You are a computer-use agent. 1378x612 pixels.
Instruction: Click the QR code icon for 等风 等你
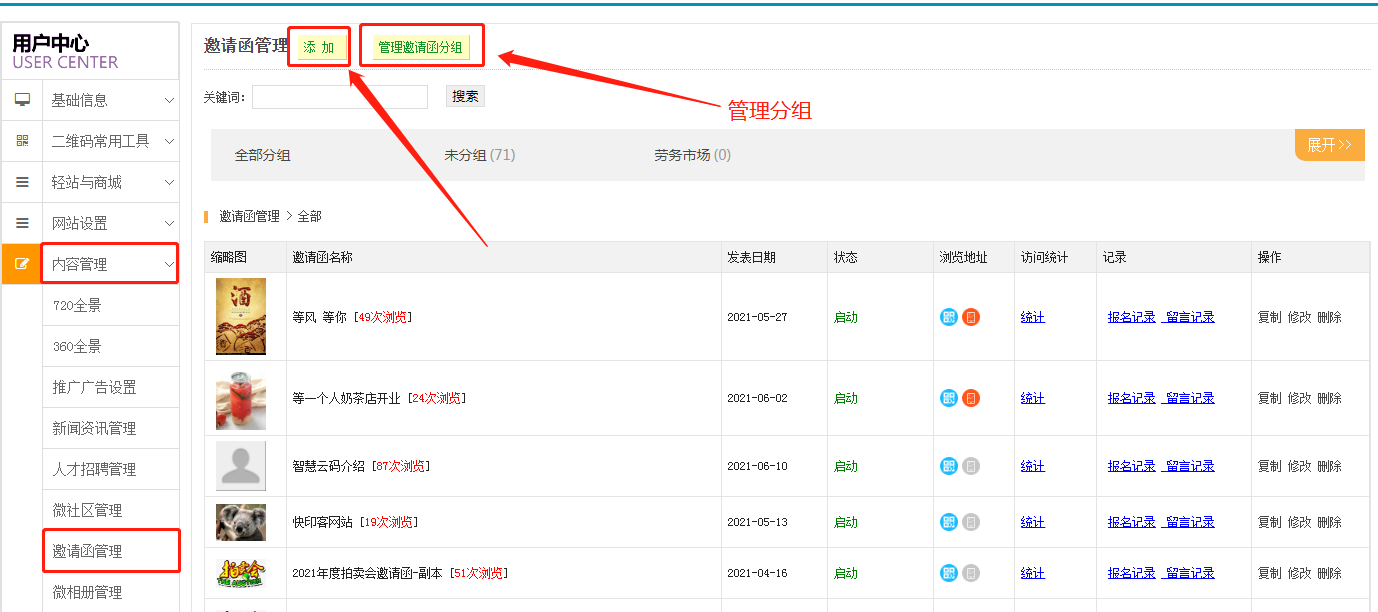coord(949,317)
